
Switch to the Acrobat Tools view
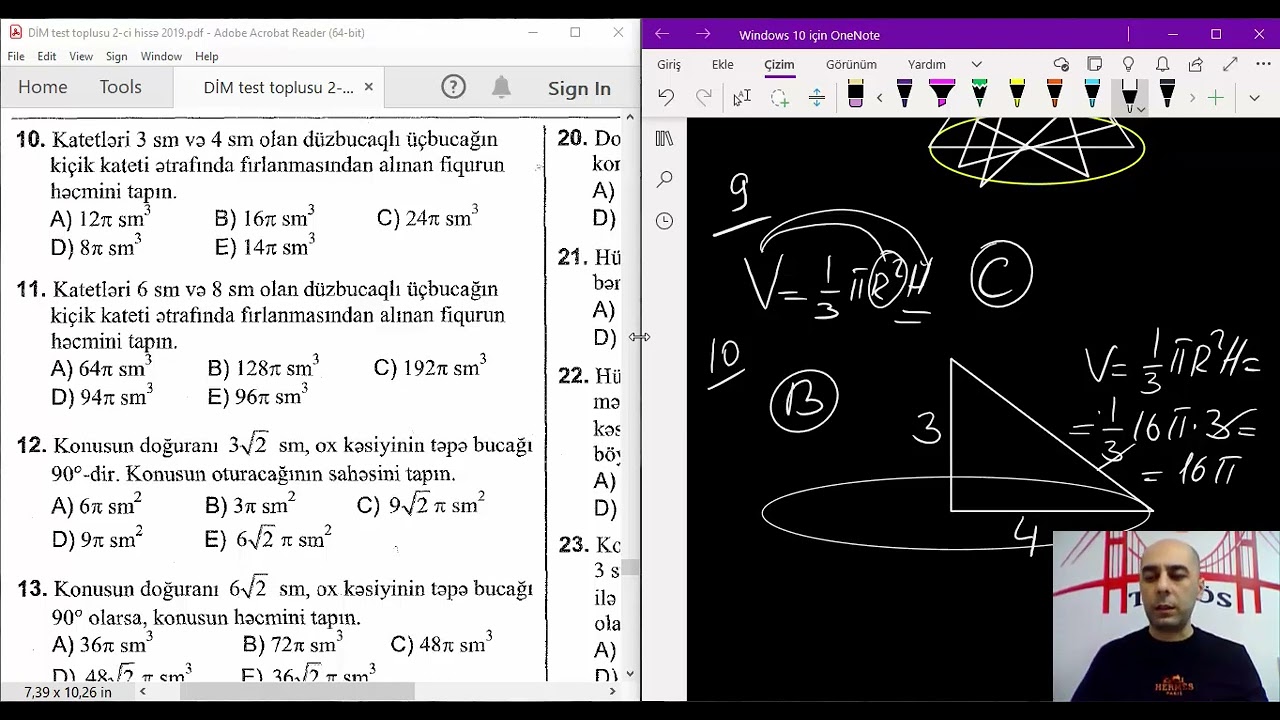pyautogui.click(x=120, y=87)
